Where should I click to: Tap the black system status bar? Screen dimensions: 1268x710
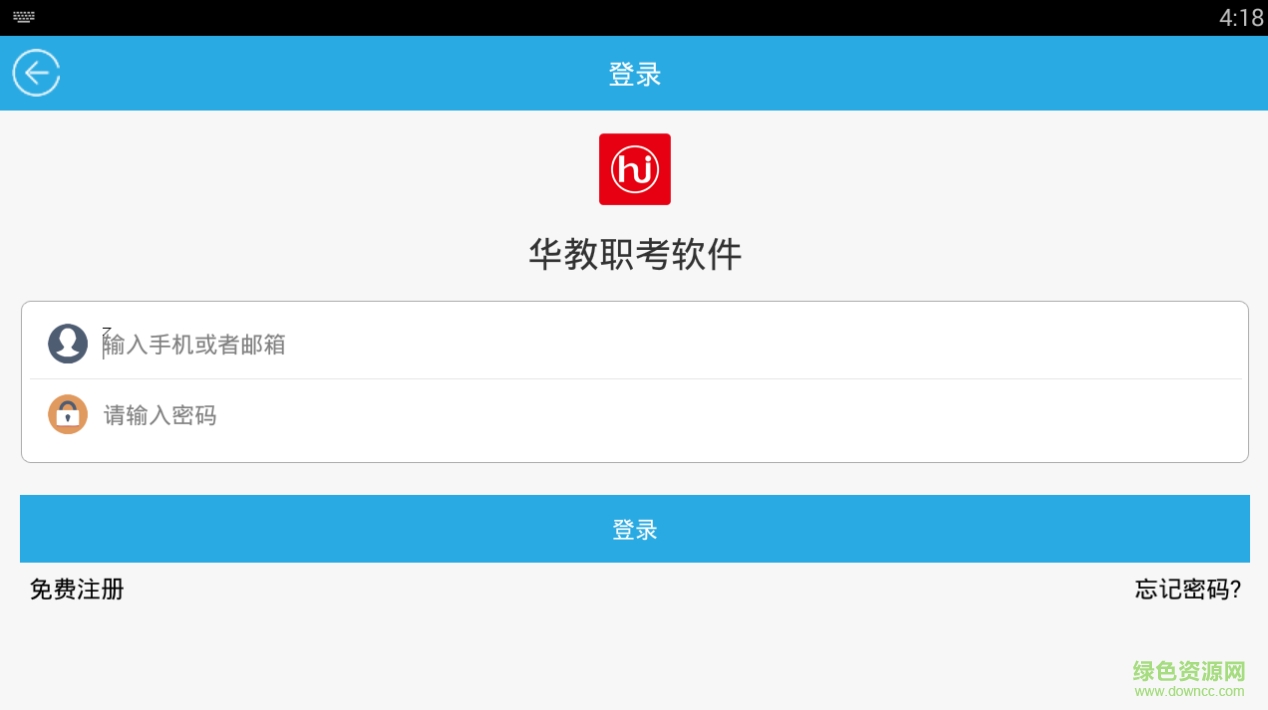coord(634,18)
